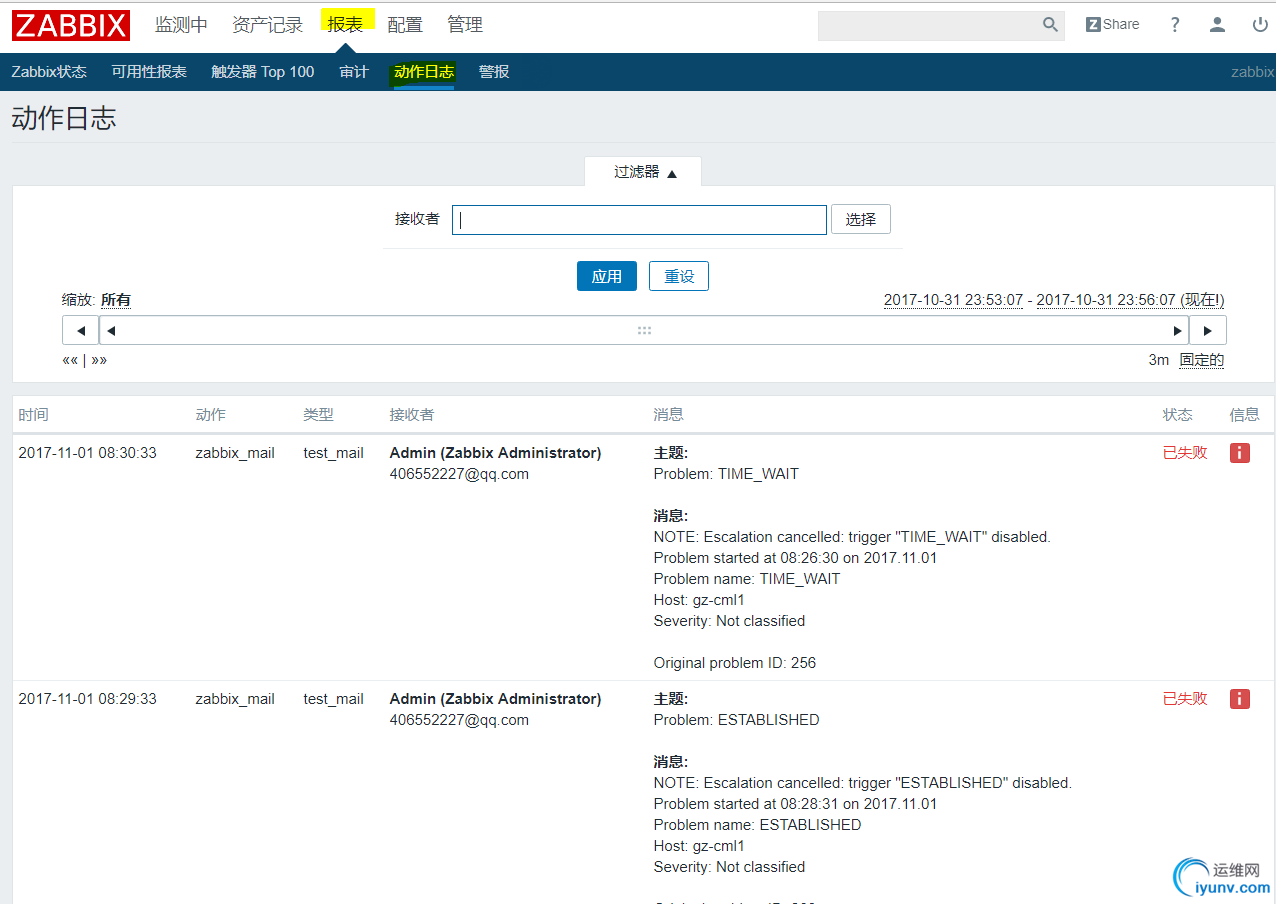Click test_mail in the 08:29:33 row
The width and height of the screenshot is (1276, 904).
pos(334,699)
